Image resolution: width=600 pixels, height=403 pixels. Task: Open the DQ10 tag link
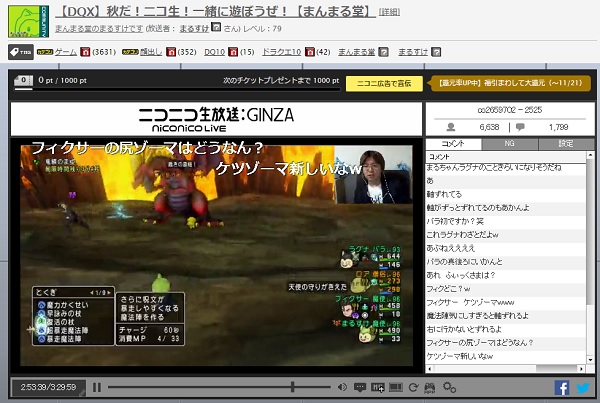(x=214, y=52)
